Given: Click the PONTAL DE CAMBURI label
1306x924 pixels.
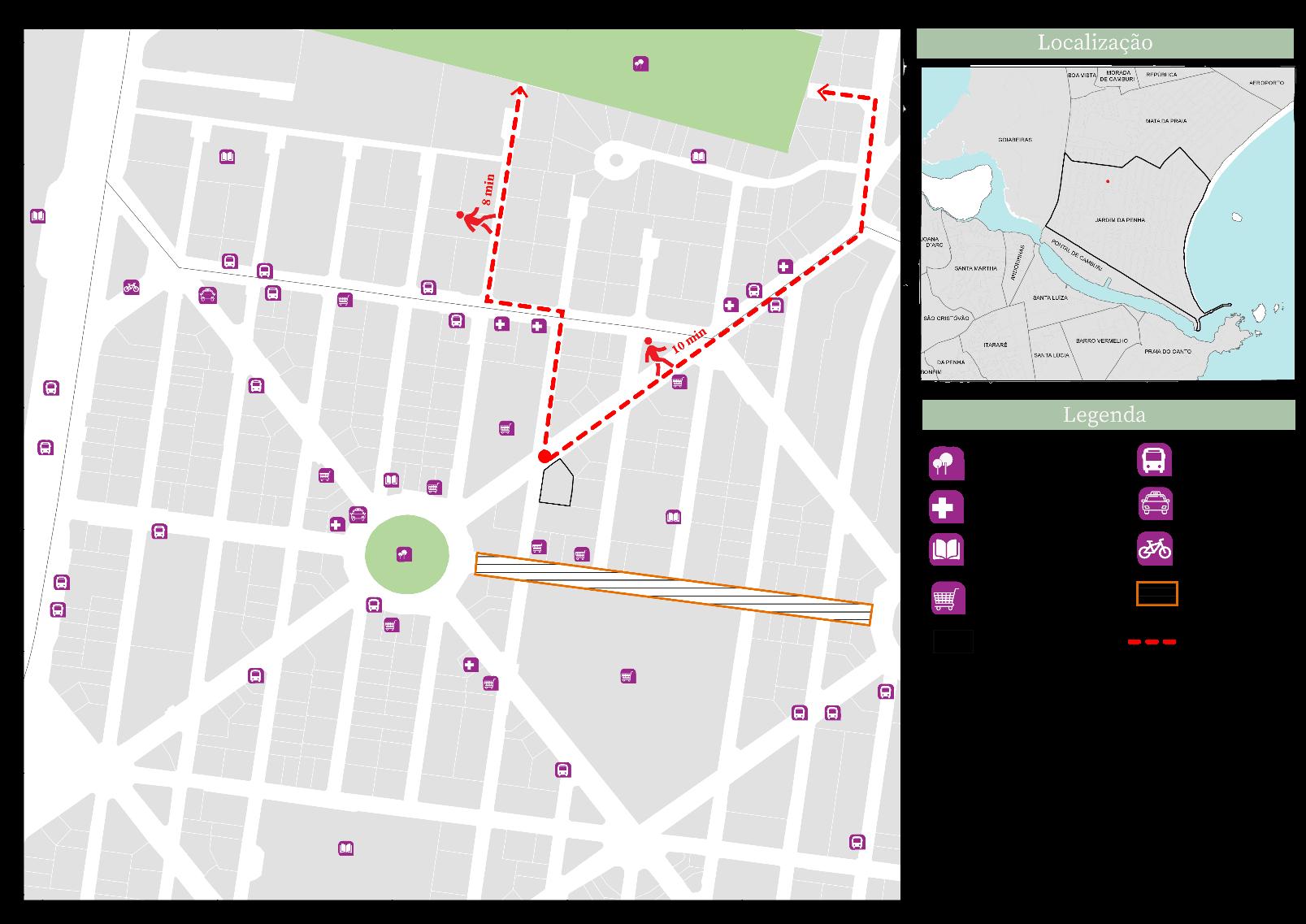Looking at the screenshot, I should (1078, 257).
